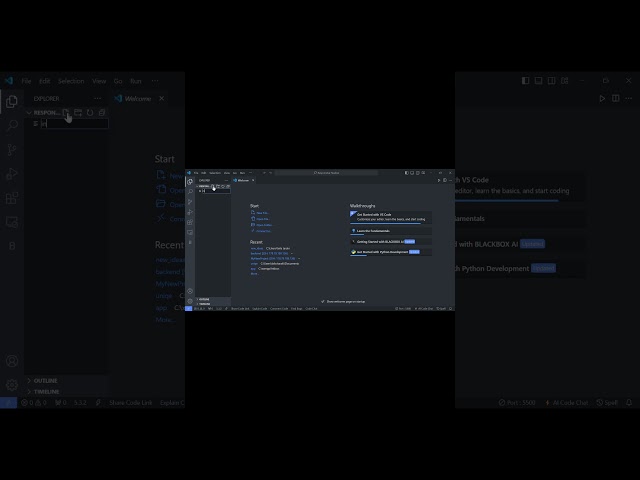Click notifications bell in enlarged status bar

tap(629, 402)
